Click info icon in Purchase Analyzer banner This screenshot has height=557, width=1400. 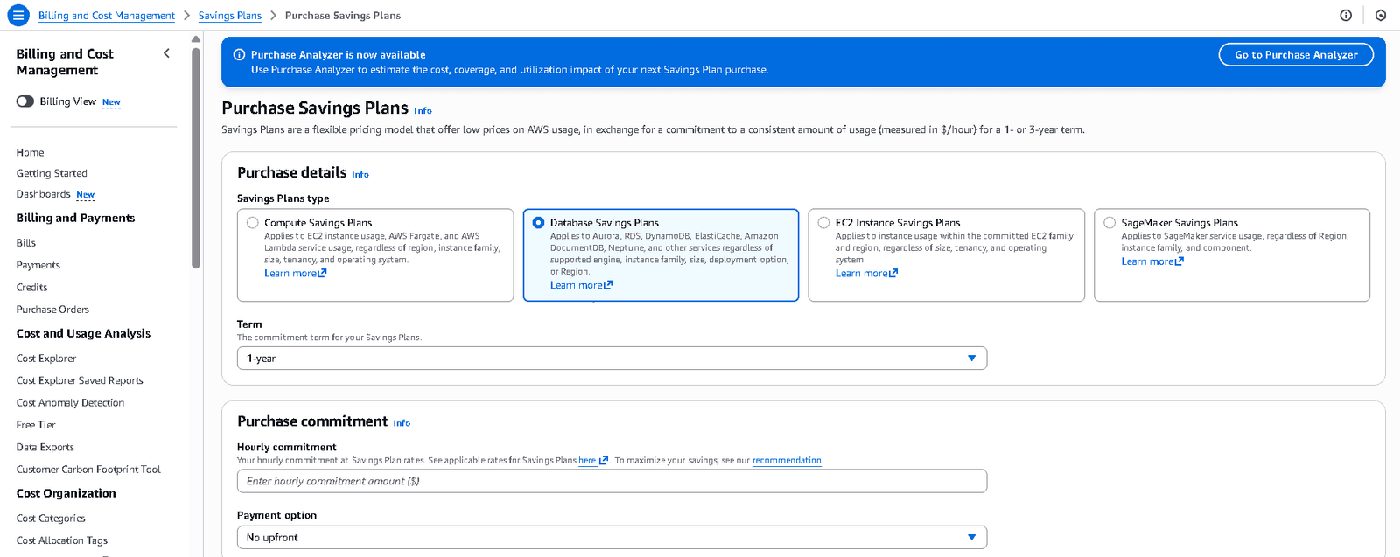tap(239, 55)
